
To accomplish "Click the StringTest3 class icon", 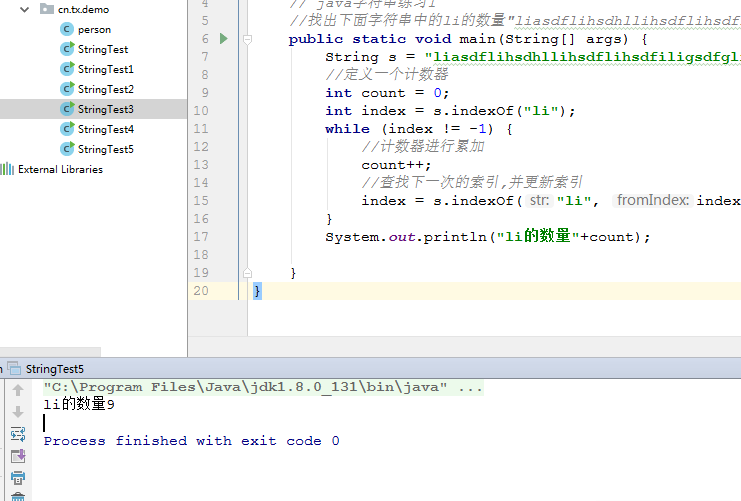I will coord(67,109).
